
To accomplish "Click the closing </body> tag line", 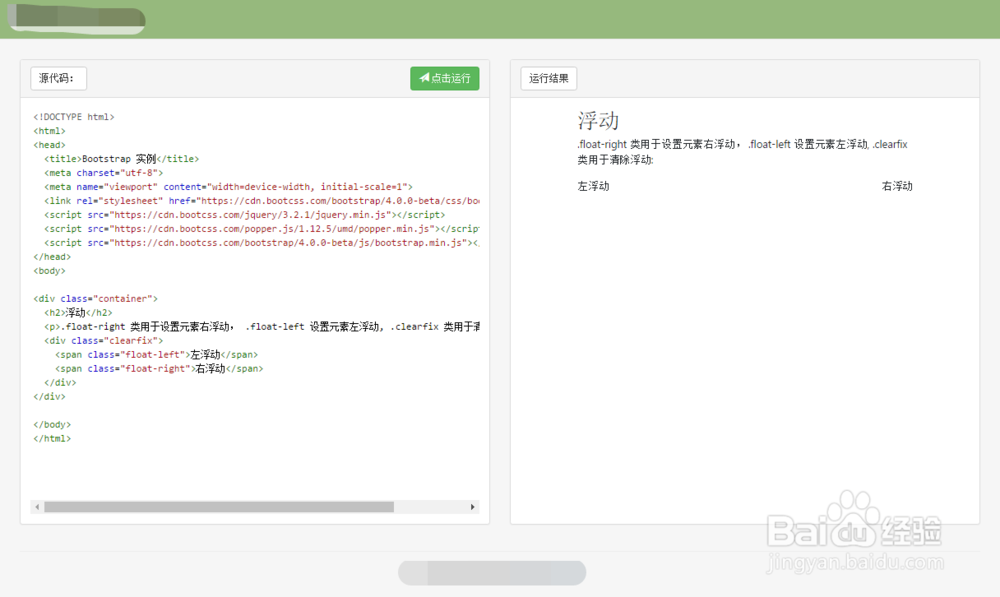I will 52,425.
